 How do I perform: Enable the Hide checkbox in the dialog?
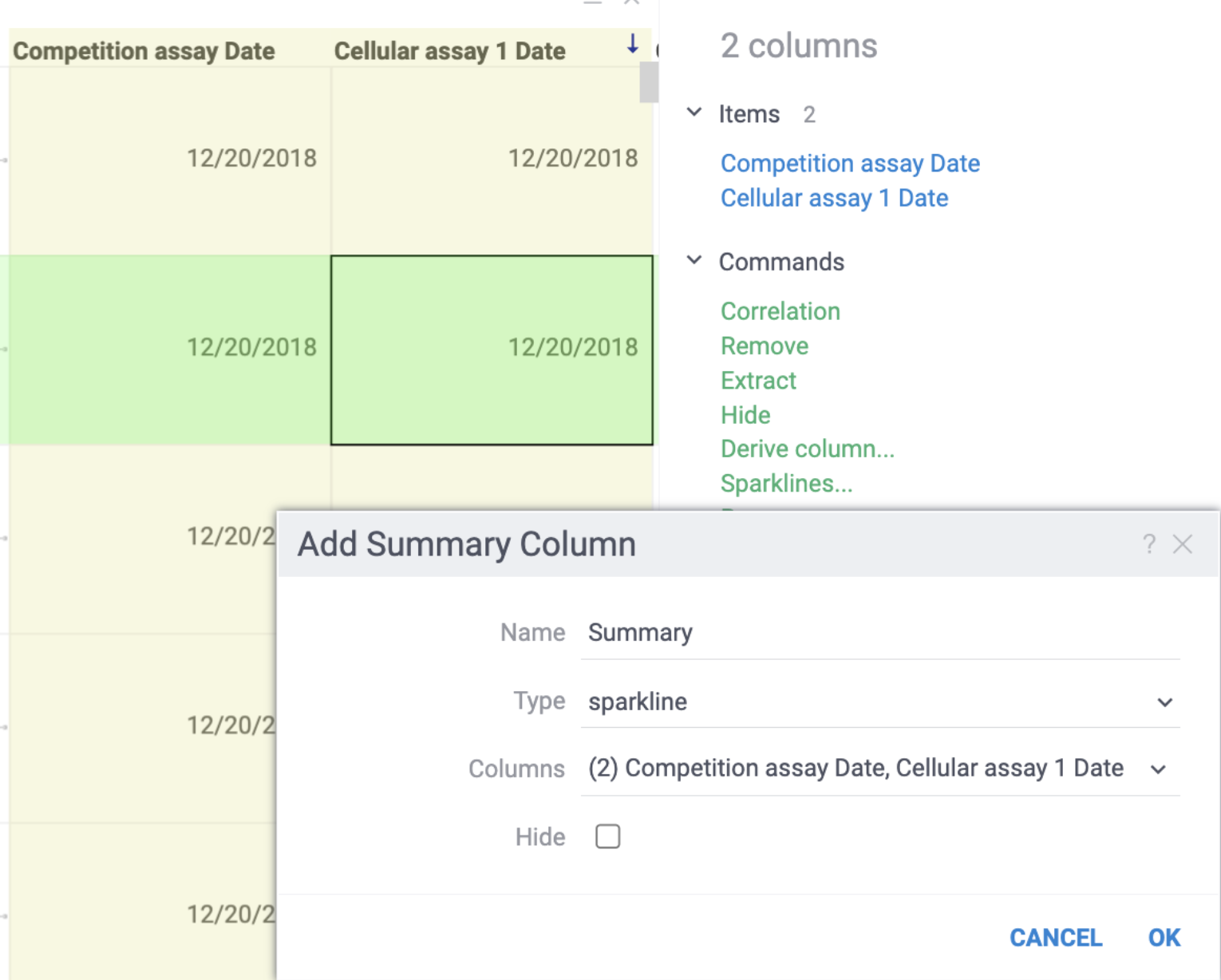(607, 836)
